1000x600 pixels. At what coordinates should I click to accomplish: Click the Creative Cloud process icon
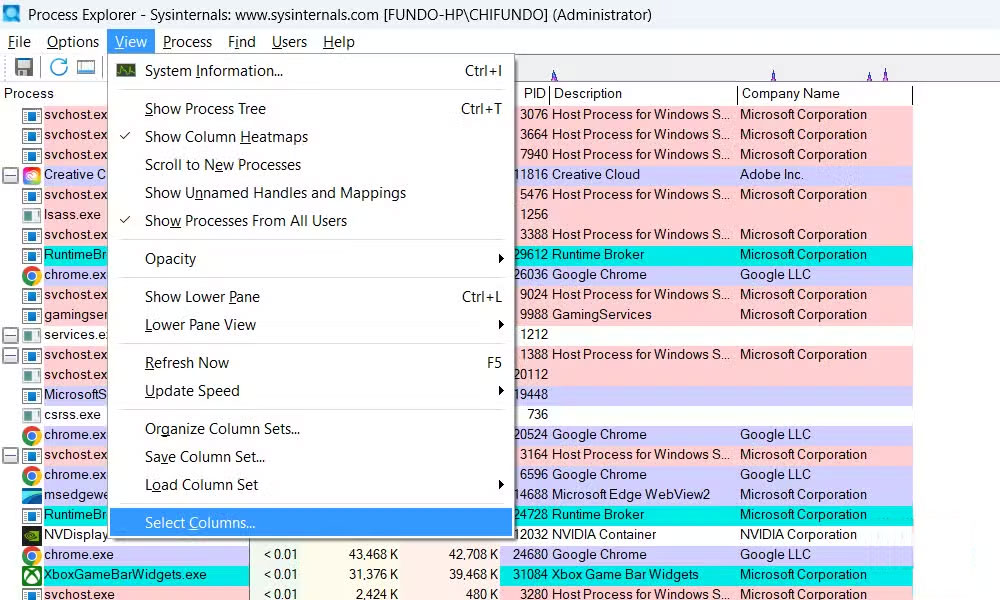[x=31, y=175]
